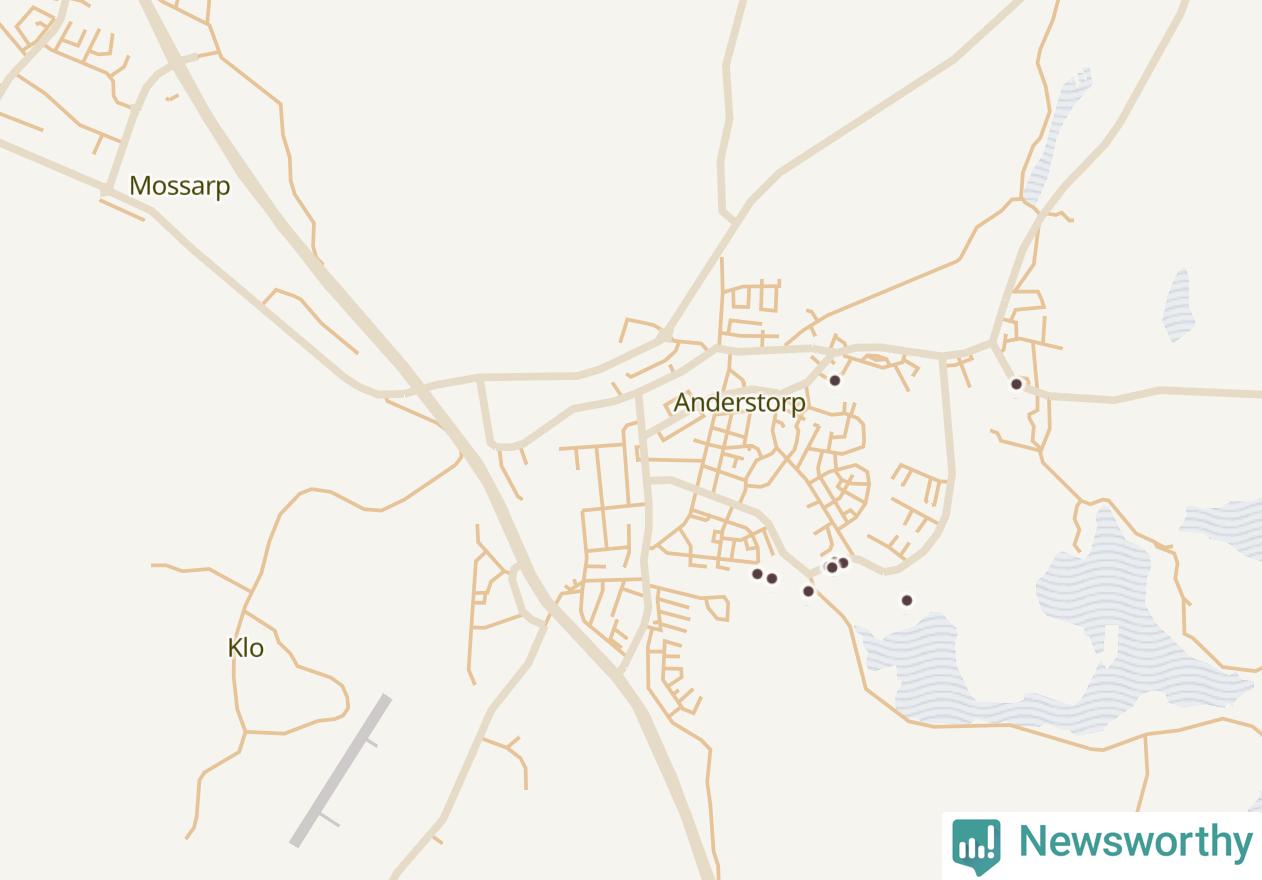This screenshot has width=1262, height=880.
Task: Click the Mossarp place label
Action: click(x=180, y=186)
